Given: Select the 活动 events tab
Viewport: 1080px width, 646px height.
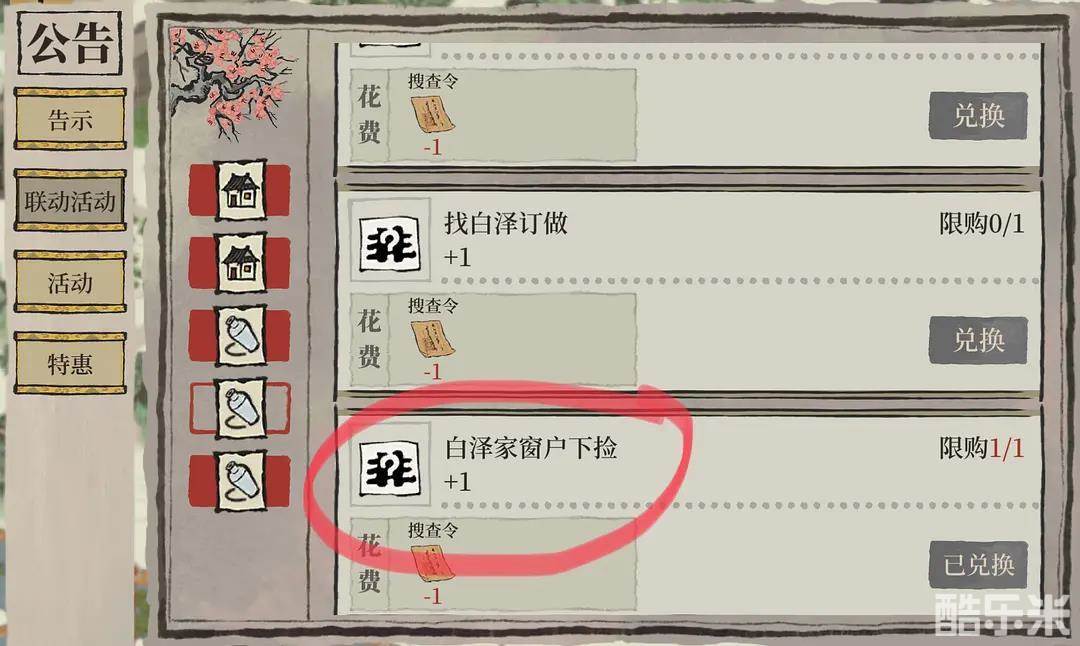Looking at the screenshot, I should click(70, 282).
